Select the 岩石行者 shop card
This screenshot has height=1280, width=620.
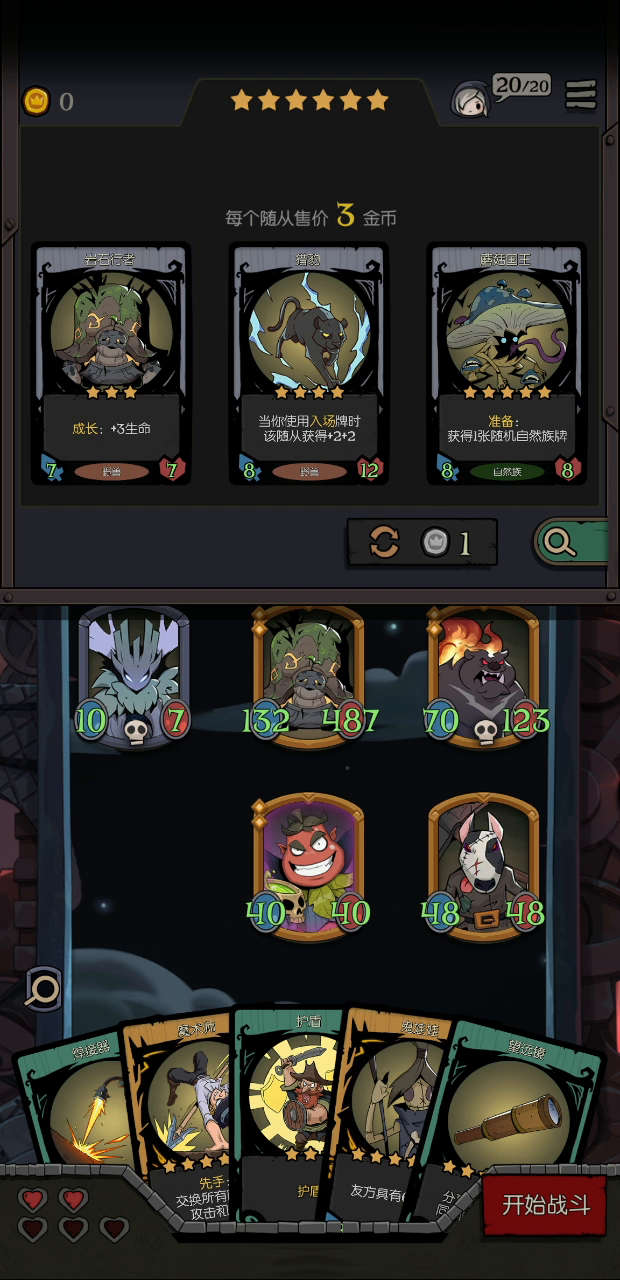click(111, 364)
